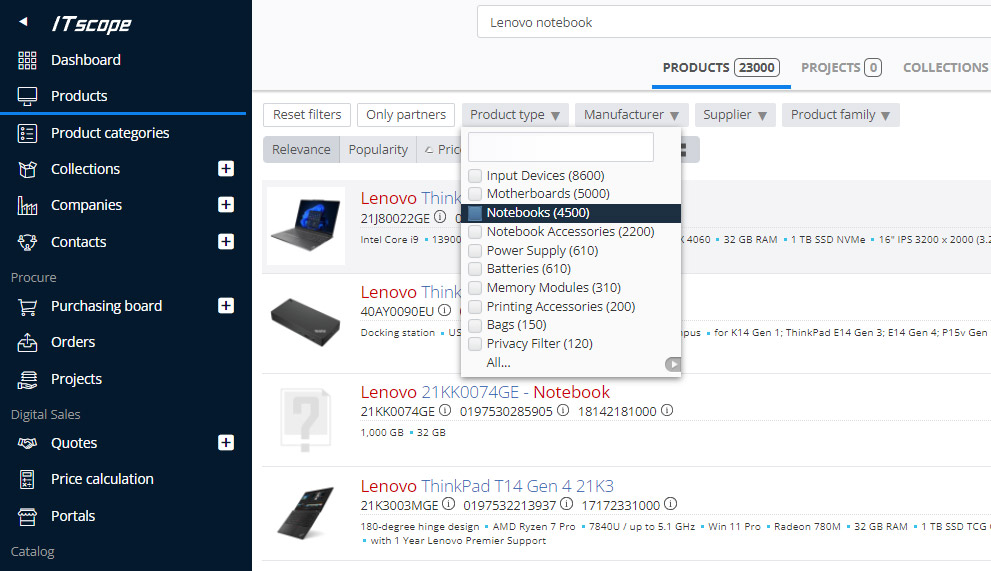Click info icon next to 18142181000
The image size is (991, 571).
pyautogui.click(x=667, y=410)
